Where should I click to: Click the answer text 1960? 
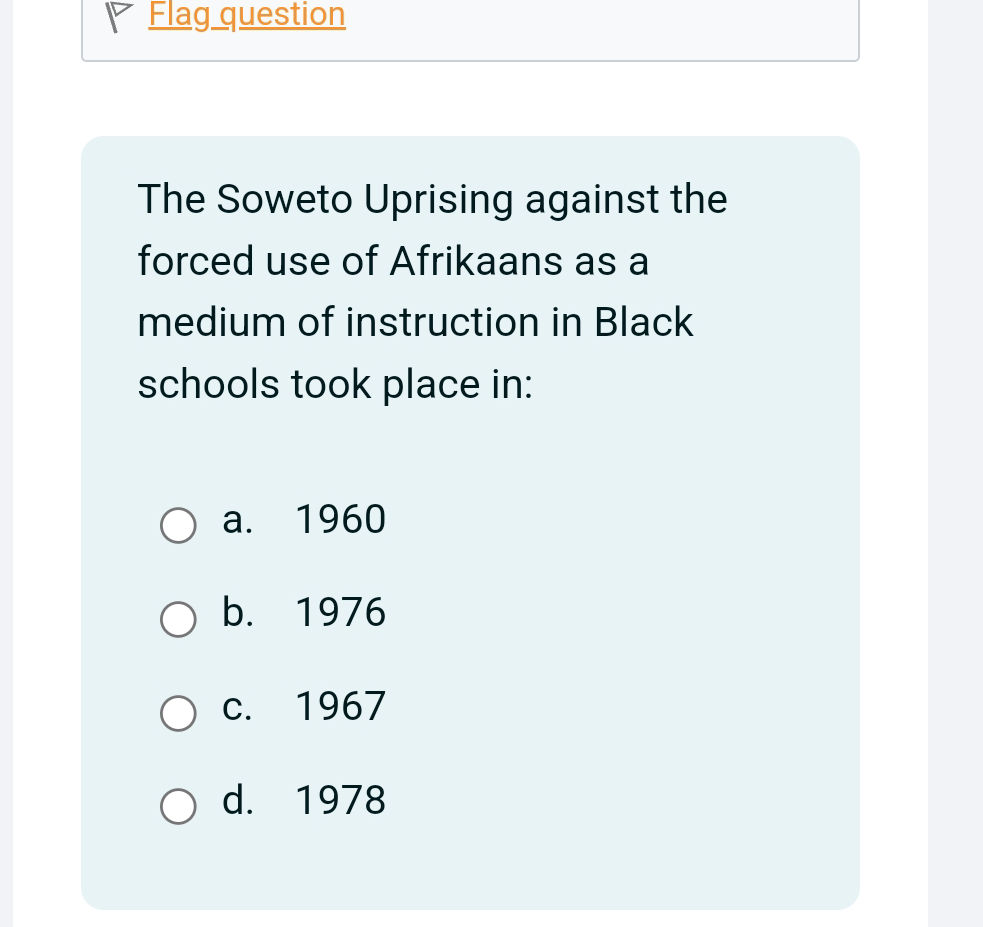coord(340,520)
